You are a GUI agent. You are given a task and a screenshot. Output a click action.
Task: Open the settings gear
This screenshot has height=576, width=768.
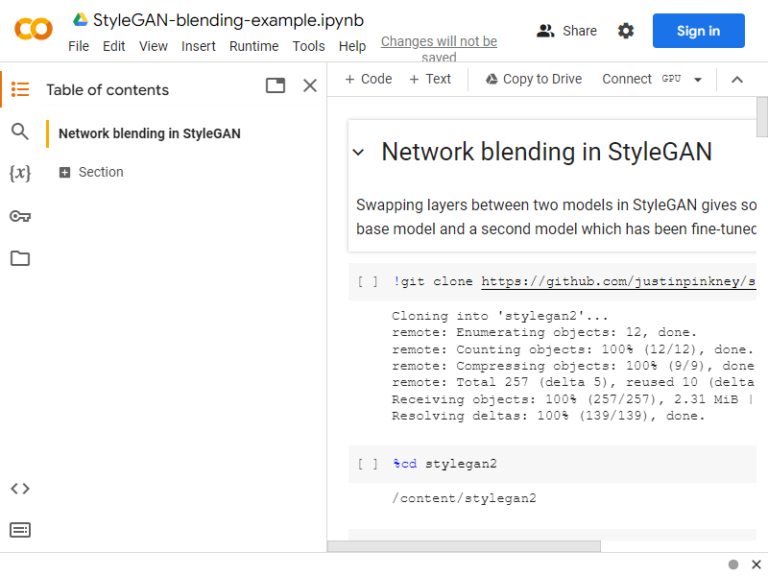pos(625,31)
